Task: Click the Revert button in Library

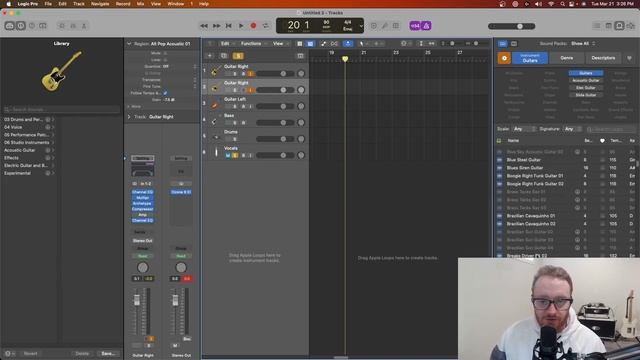Action: [x=30, y=353]
